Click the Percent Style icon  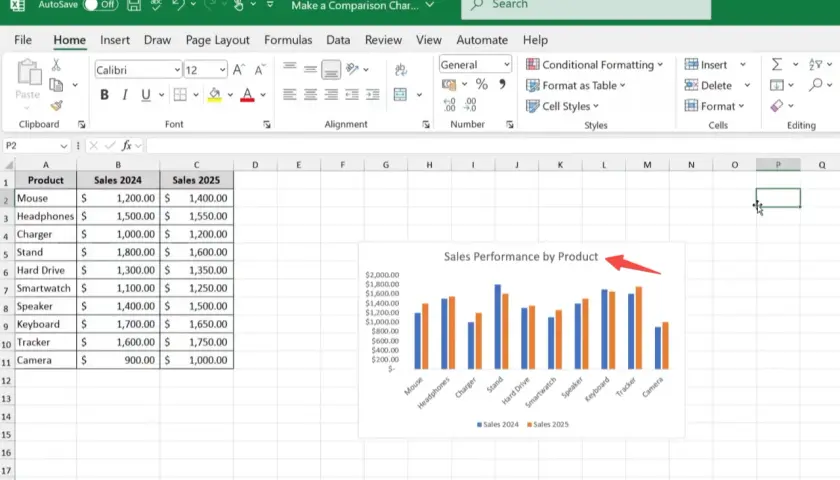(482, 85)
